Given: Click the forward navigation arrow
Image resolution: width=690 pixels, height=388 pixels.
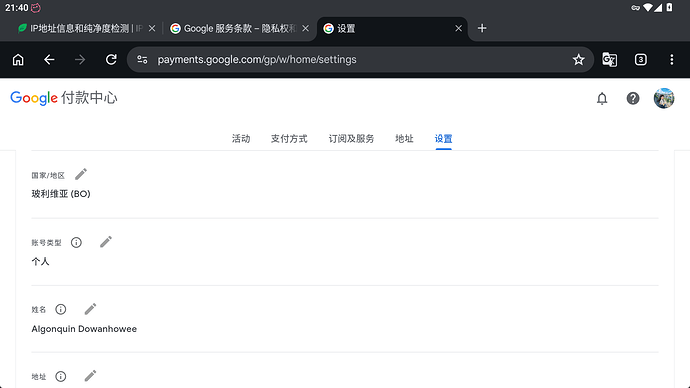Looking at the screenshot, I should [x=80, y=59].
